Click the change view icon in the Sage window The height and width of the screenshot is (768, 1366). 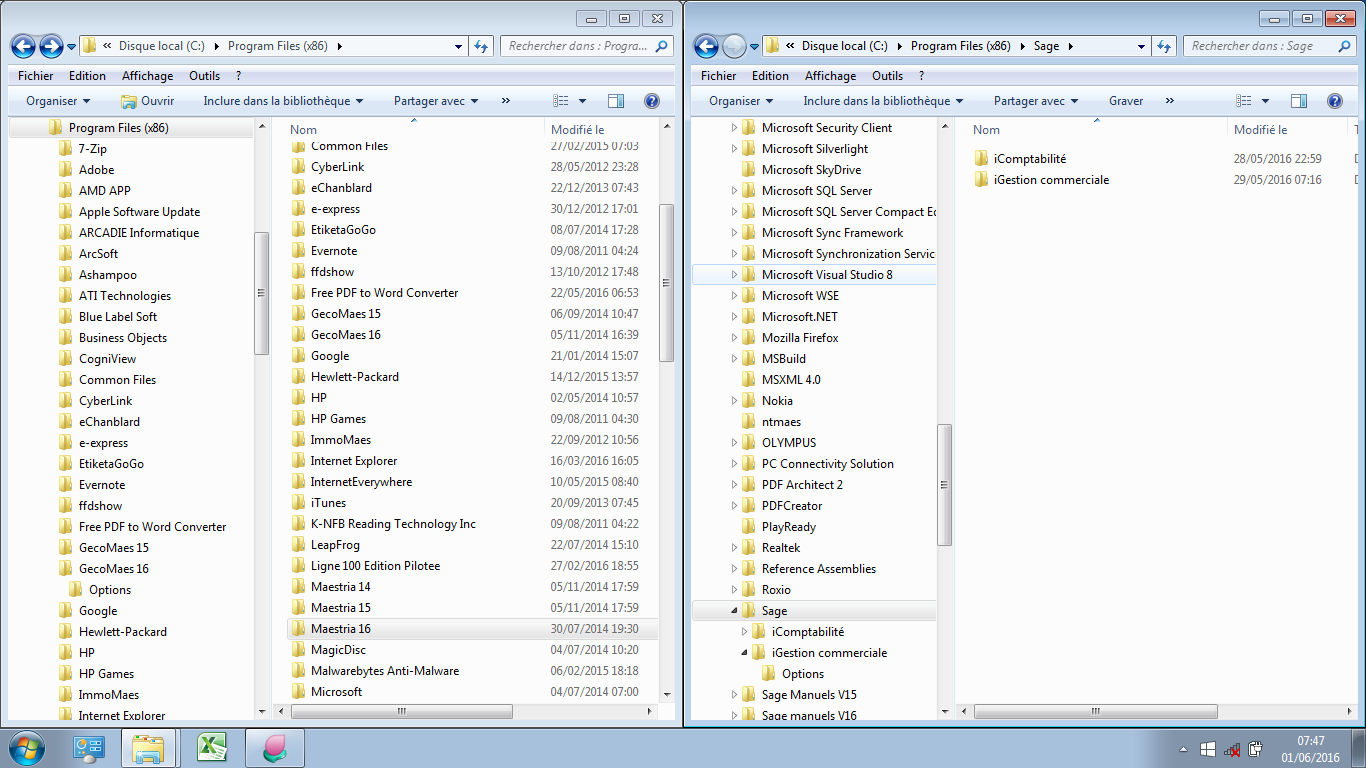pyautogui.click(x=1243, y=101)
